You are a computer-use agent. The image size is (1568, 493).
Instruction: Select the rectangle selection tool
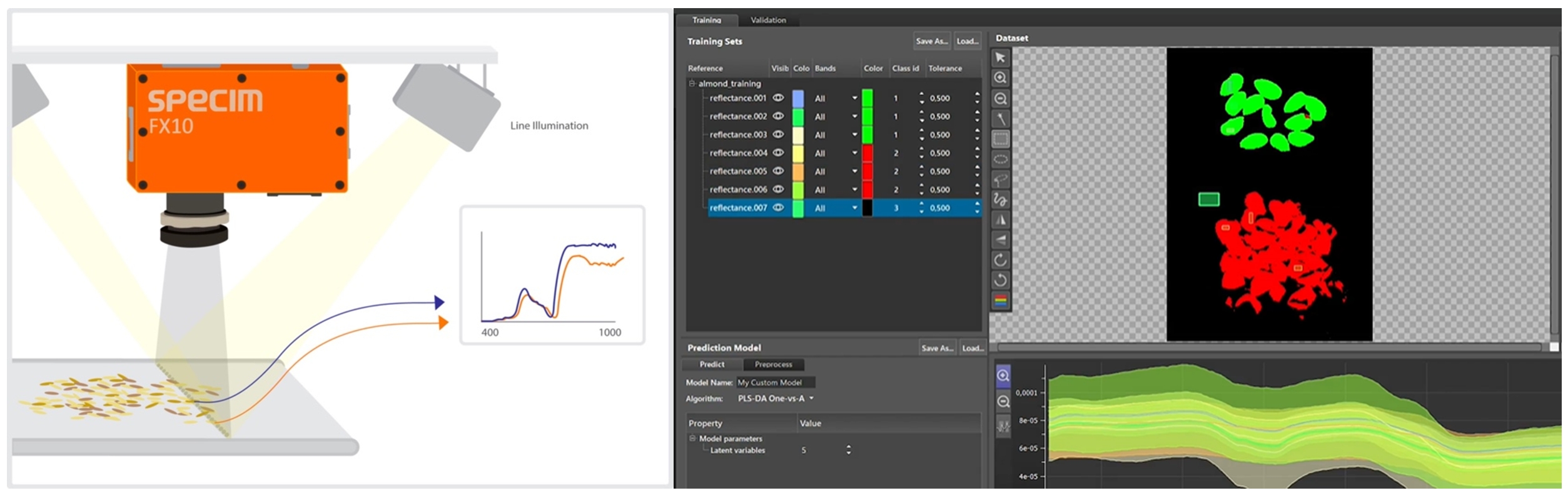[x=1000, y=139]
